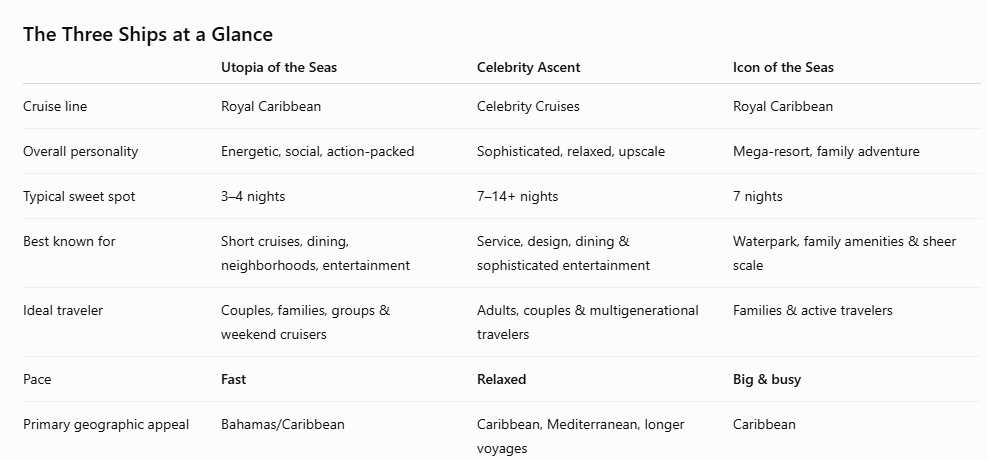Click the heading 'The Three Ships at a Glance'
The height and width of the screenshot is (460, 987).
(148, 35)
